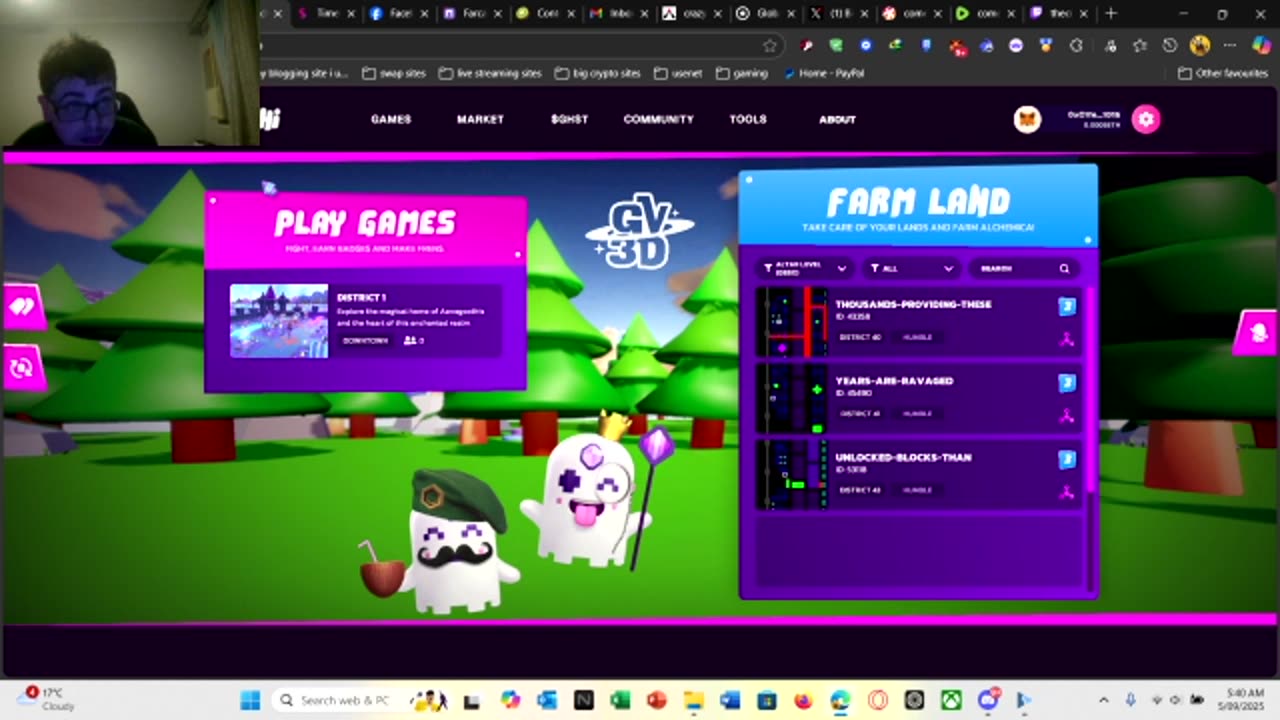Bookmark page with star in address bar
The width and height of the screenshot is (1280, 720).
(x=769, y=45)
